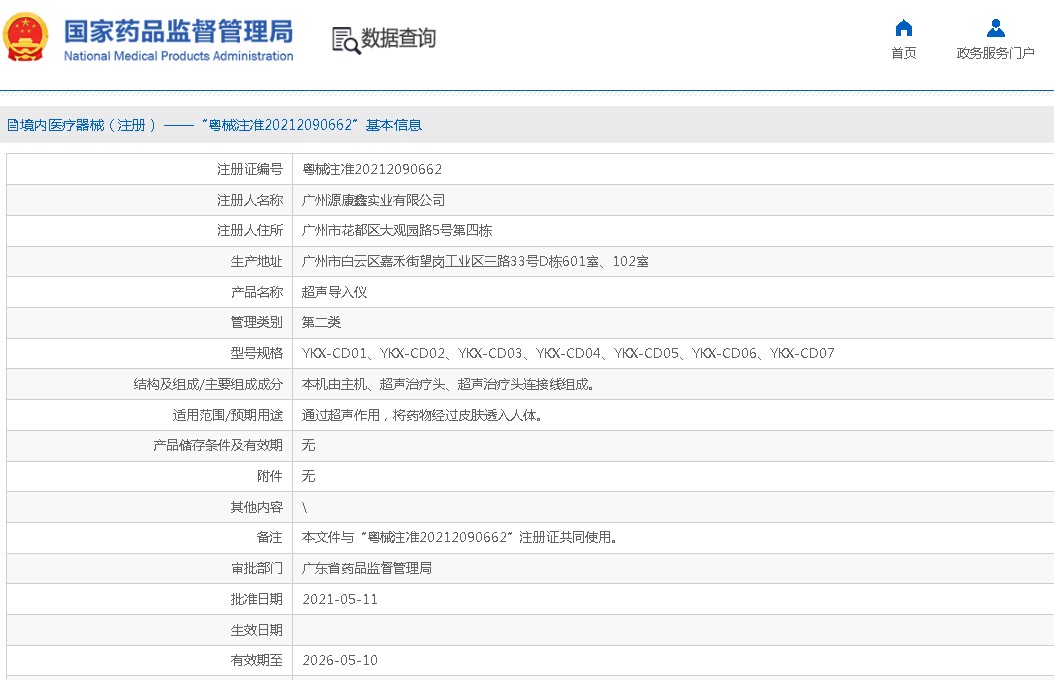Click the 数据查询 search document icon
The height and width of the screenshot is (680, 1054).
[346, 40]
